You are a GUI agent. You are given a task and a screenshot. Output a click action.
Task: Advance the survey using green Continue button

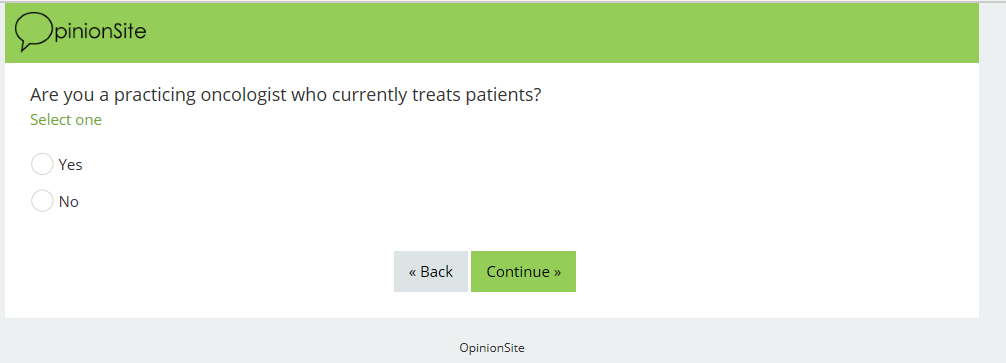(523, 271)
